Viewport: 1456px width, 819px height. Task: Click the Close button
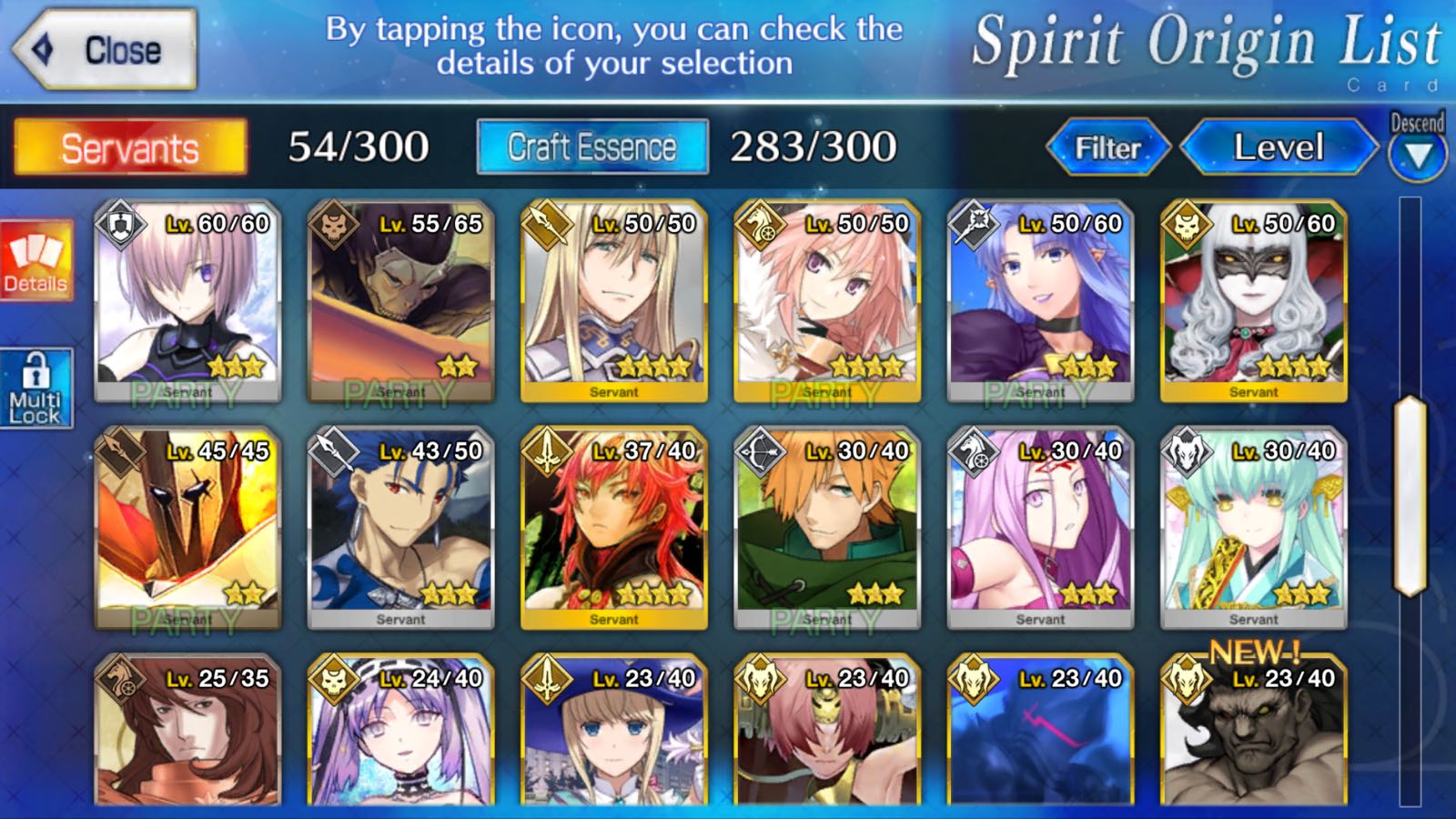(x=105, y=49)
